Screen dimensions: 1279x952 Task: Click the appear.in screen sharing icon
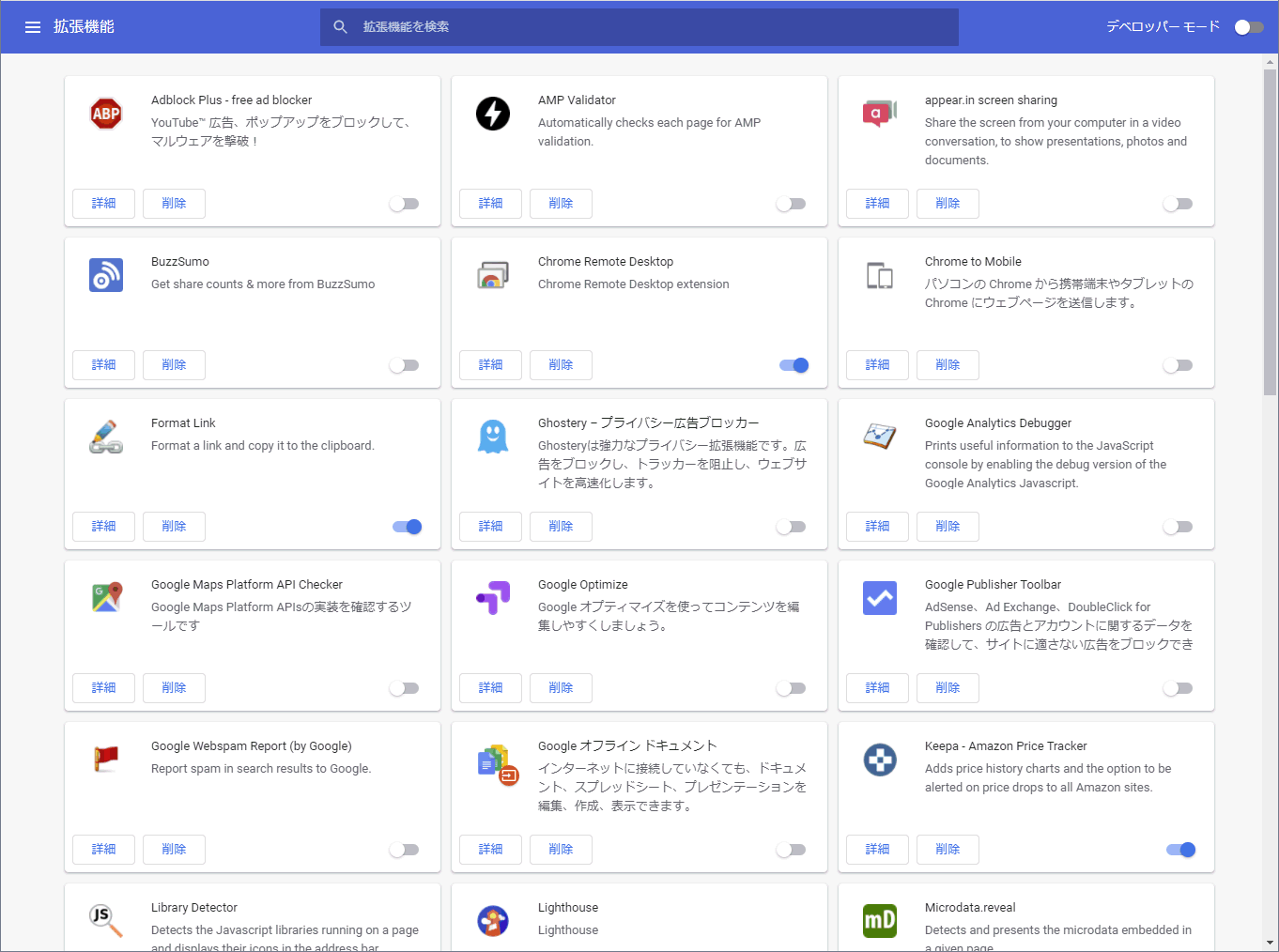(x=880, y=114)
